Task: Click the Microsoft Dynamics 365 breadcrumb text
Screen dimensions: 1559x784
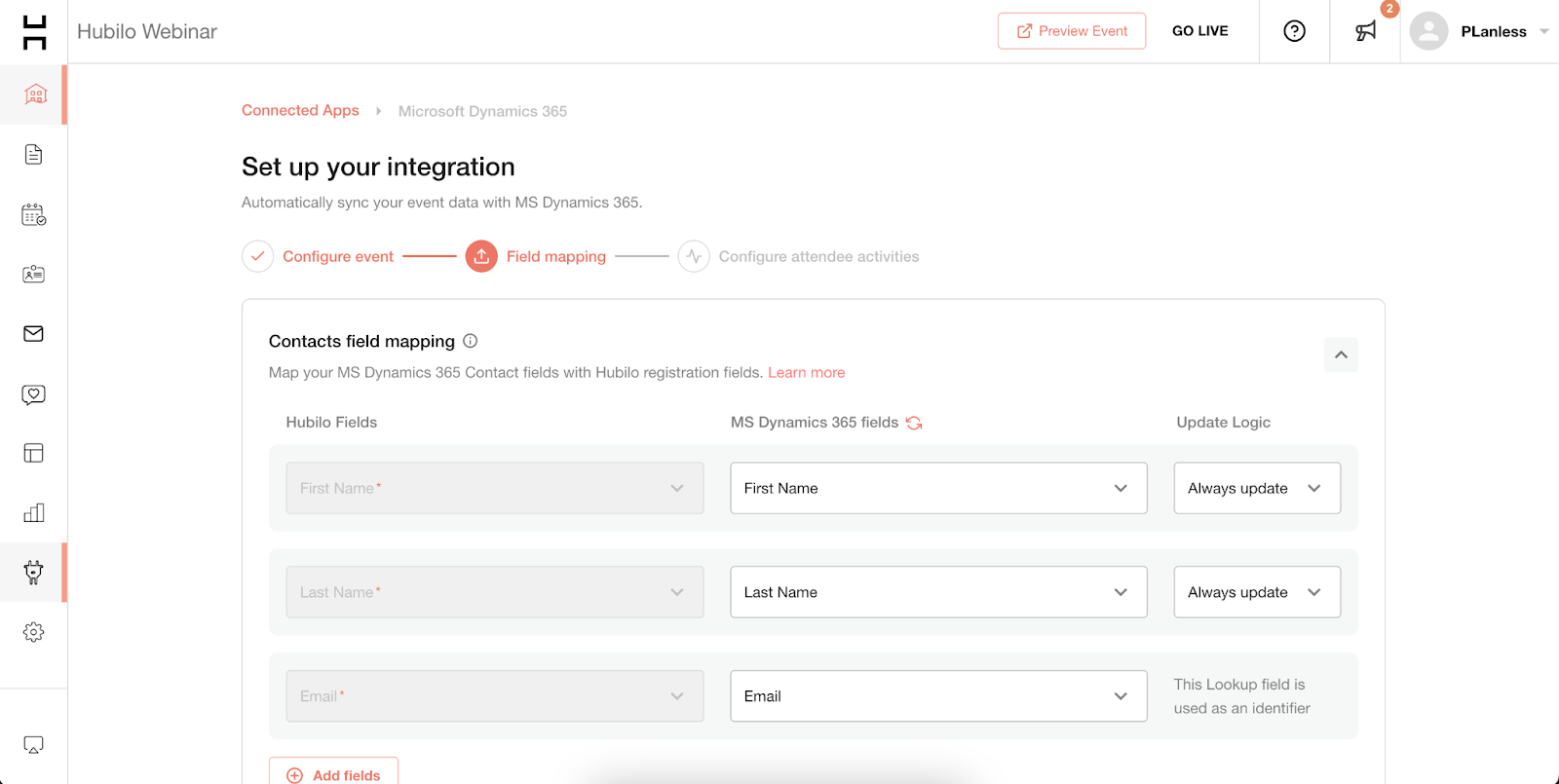Action: point(482,111)
